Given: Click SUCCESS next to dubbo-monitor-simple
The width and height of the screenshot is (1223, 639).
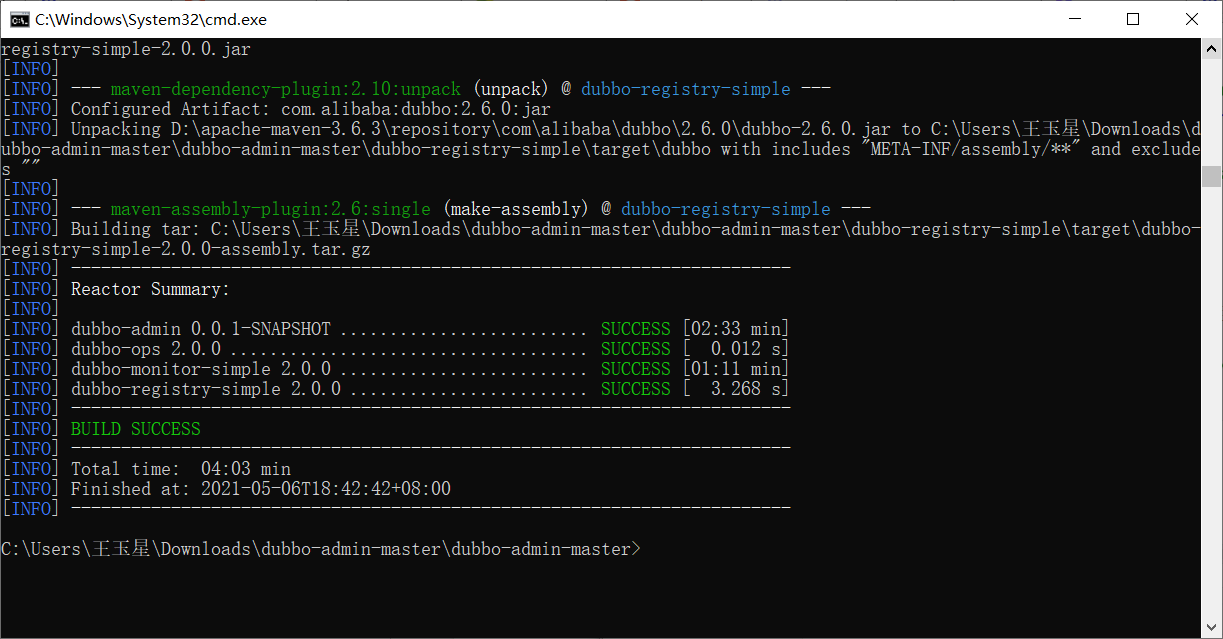Looking at the screenshot, I should (x=636, y=369).
